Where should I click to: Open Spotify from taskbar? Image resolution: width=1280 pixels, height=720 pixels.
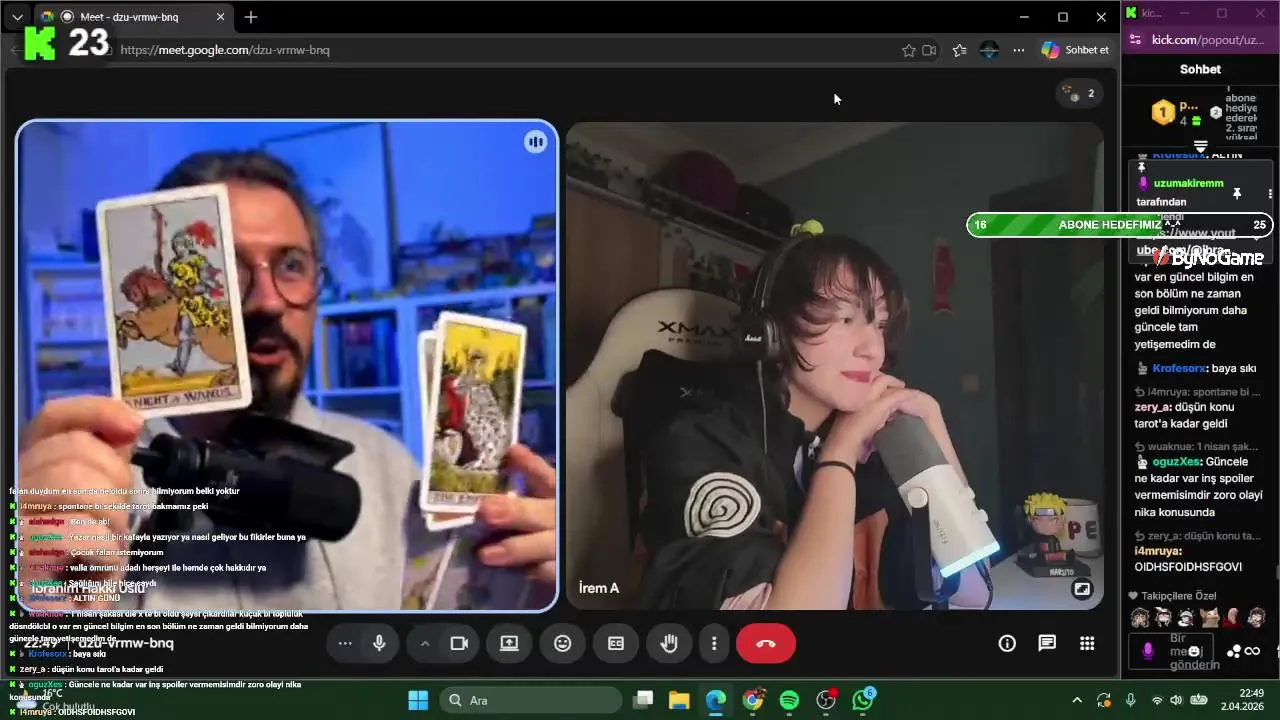[x=789, y=700]
